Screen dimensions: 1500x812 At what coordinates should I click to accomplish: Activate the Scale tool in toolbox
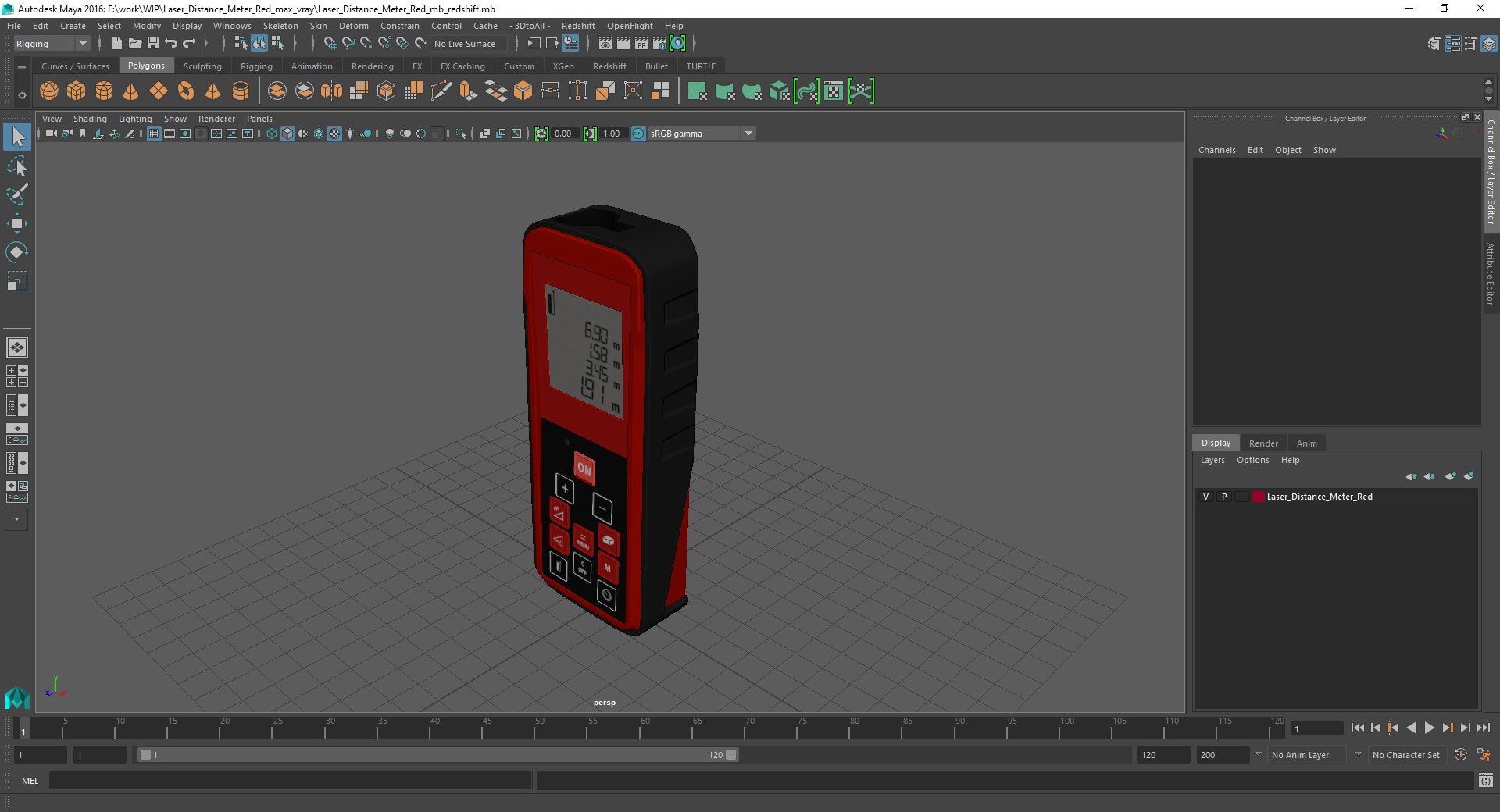click(17, 280)
